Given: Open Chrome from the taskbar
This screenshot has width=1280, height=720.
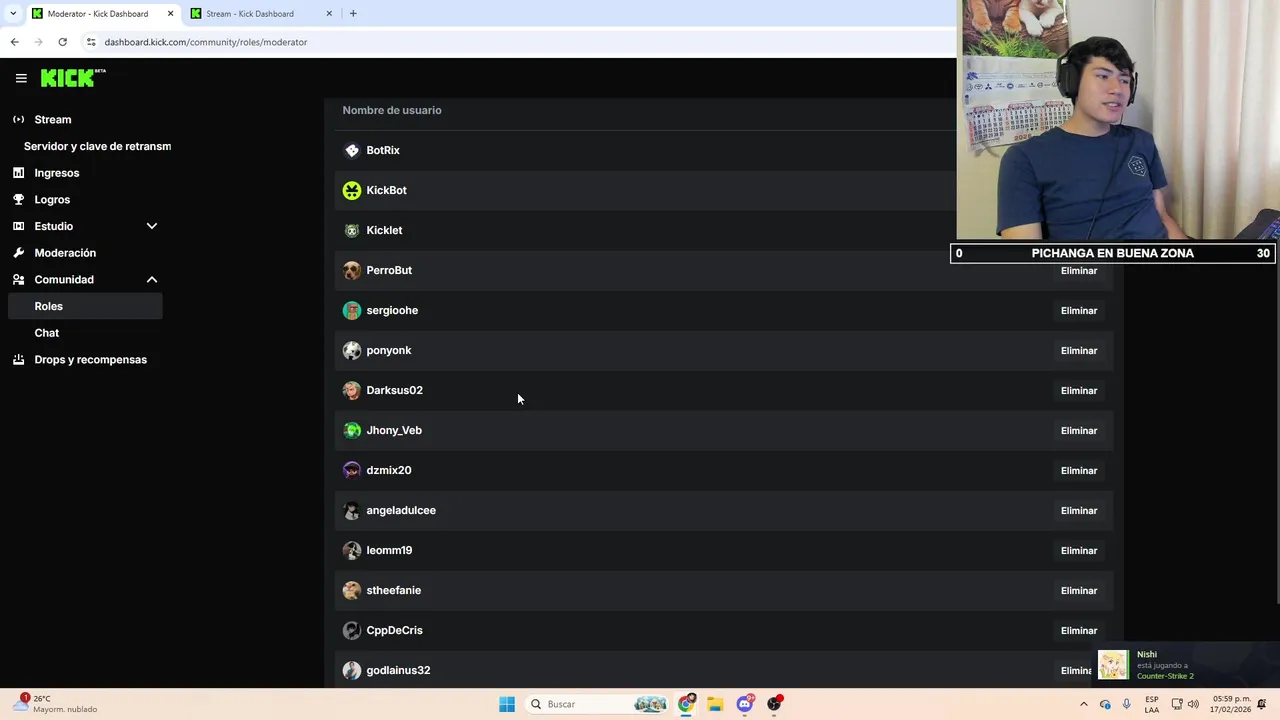Looking at the screenshot, I should [x=686, y=704].
